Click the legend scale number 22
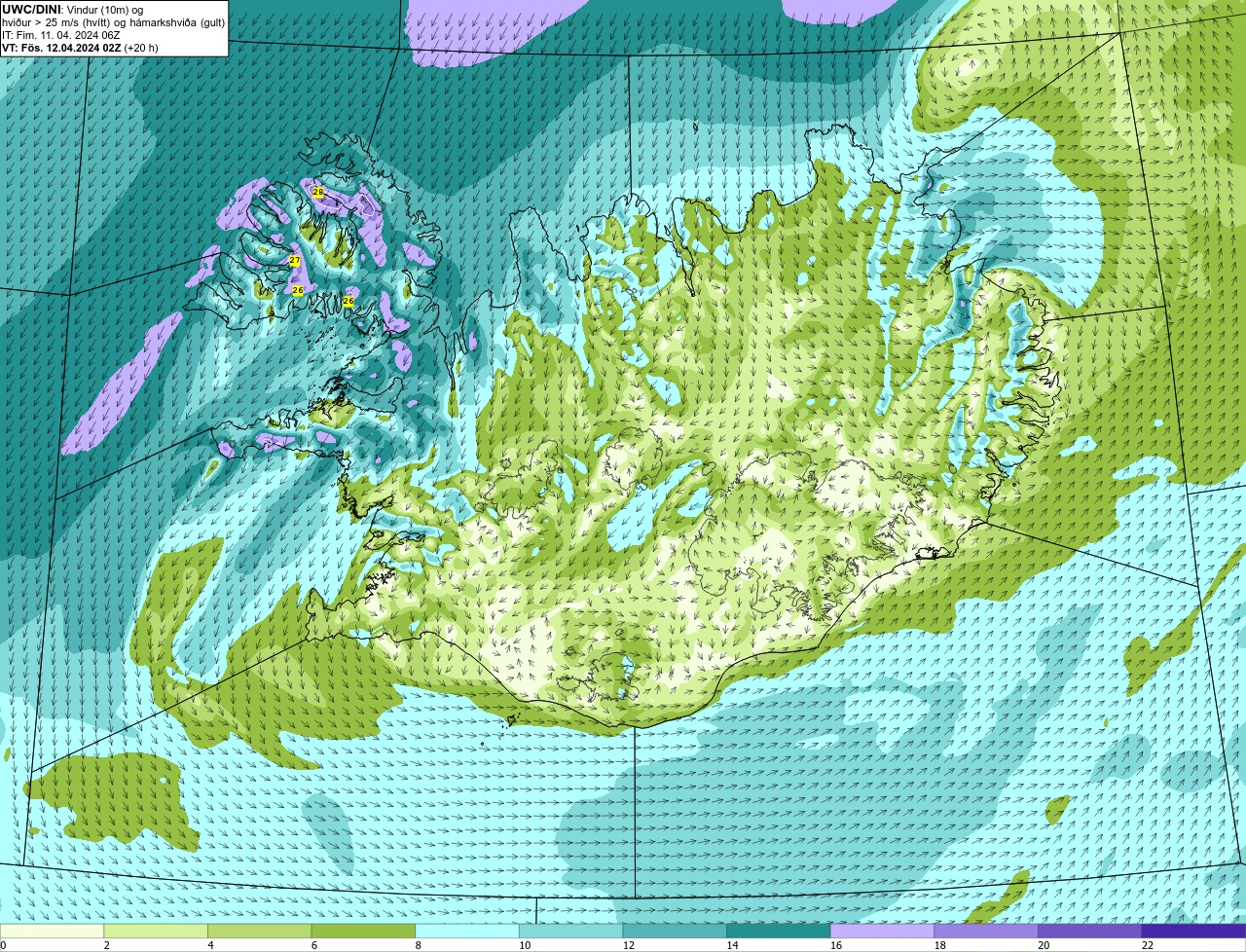 click(x=1148, y=945)
